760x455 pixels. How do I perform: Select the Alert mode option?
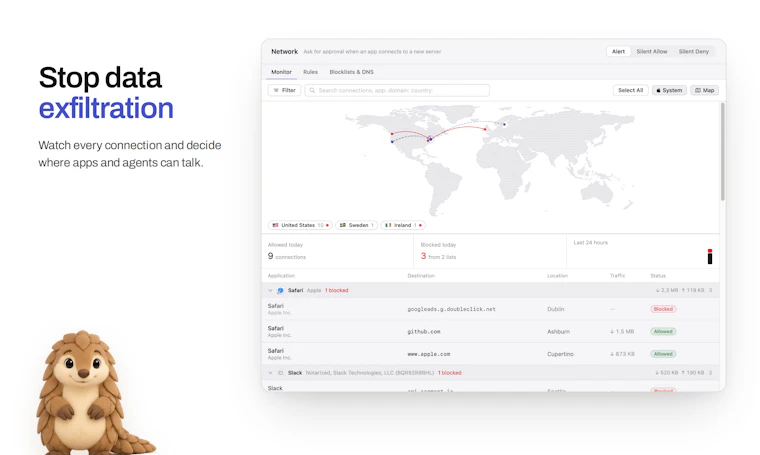(x=618, y=51)
